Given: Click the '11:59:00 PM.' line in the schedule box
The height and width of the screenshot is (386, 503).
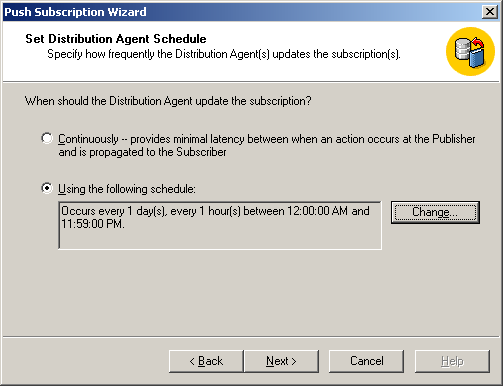Looking at the screenshot, I should [x=93, y=224].
